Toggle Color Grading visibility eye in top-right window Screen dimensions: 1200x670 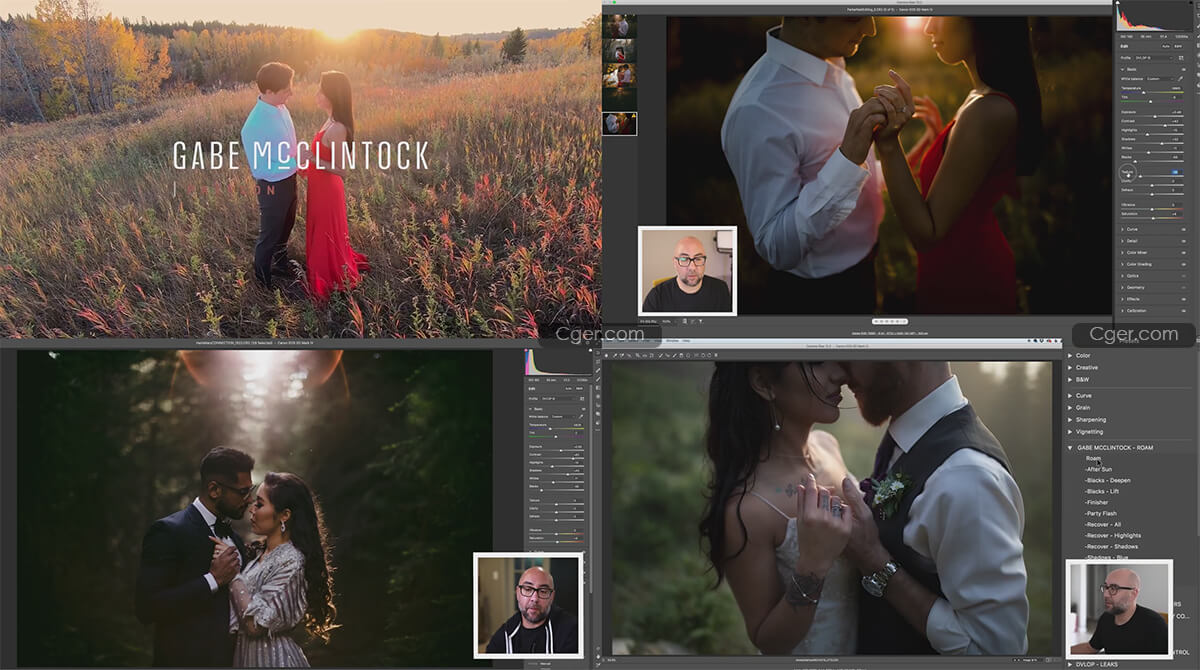[x=1184, y=264]
